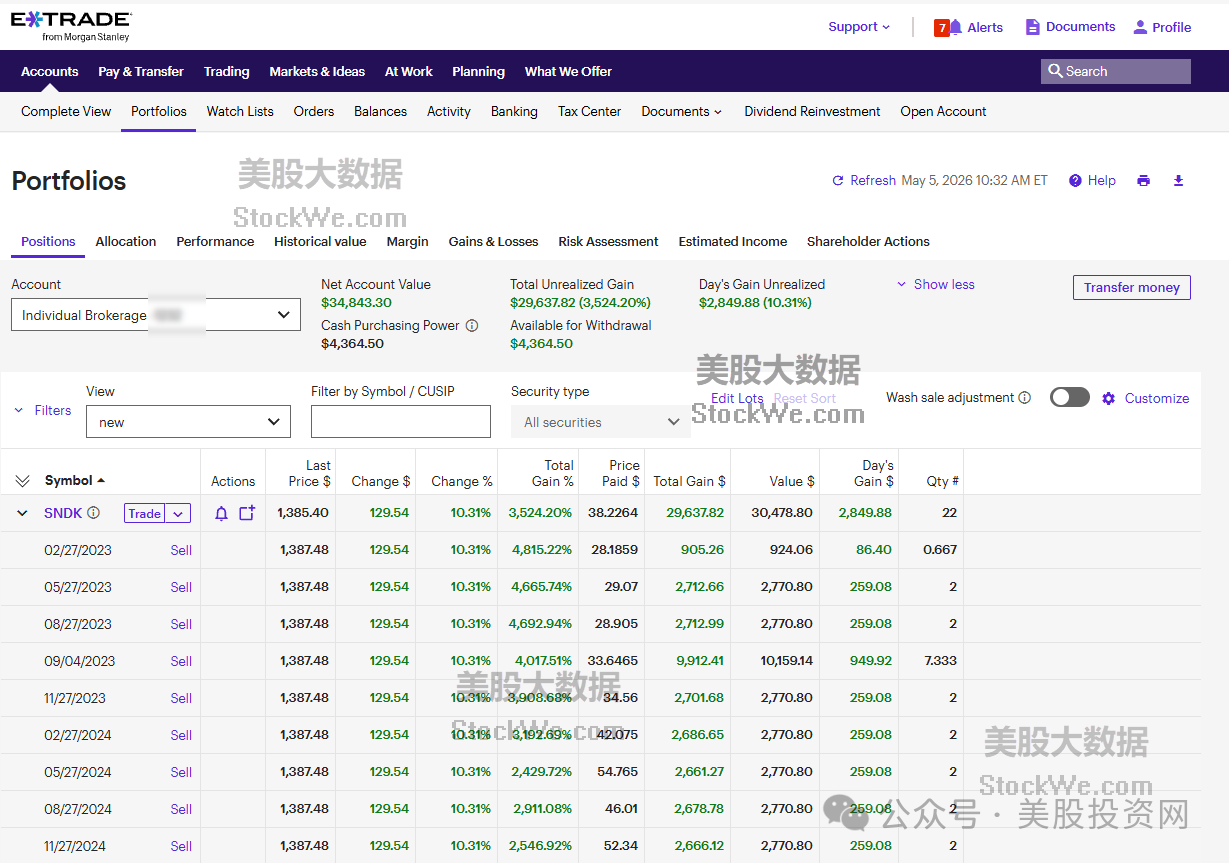Click the Transfer money button
1229x863 pixels.
pos(1132,287)
